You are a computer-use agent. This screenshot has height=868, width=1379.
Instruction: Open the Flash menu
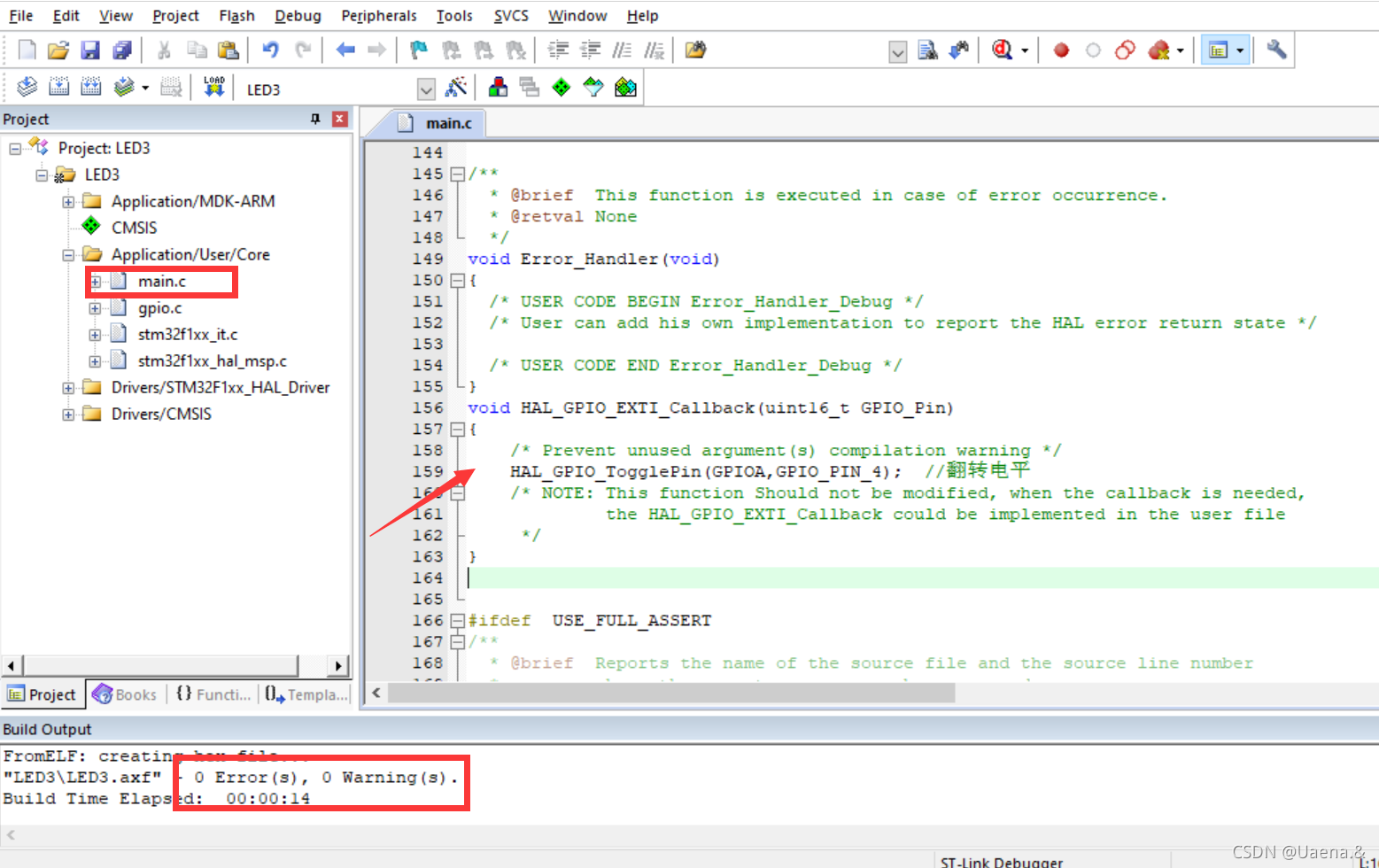coord(236,16)
